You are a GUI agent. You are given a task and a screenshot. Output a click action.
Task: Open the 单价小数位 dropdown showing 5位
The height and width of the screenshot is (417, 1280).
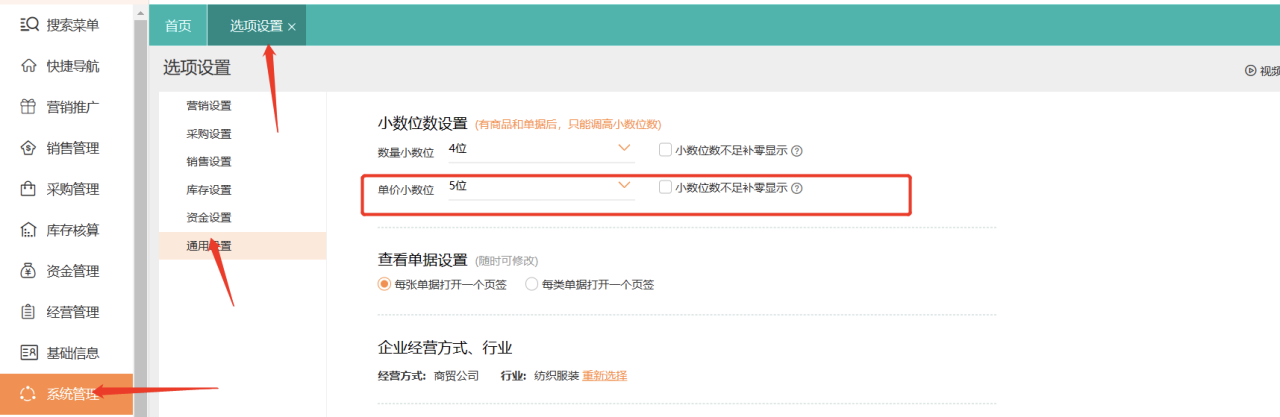tap(540, 186)
